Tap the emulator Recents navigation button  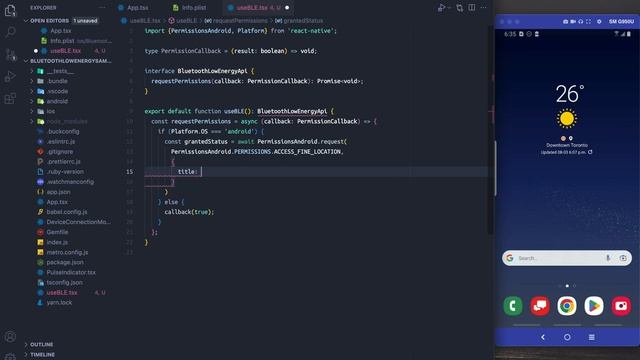tap(591, 337)
